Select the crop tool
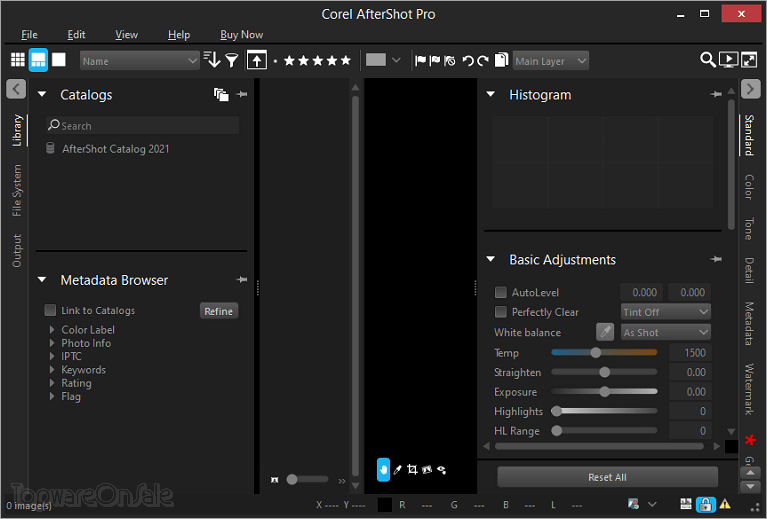The width and height of the screenshot is (767, 519). [412, 470]
